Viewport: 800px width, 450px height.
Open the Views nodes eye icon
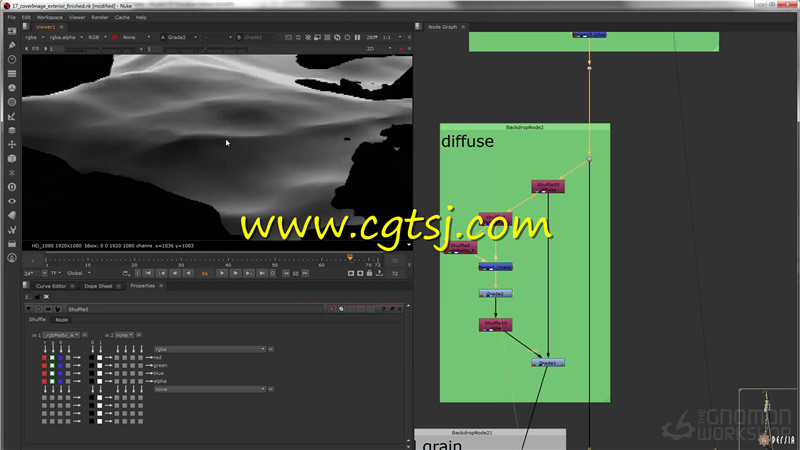tap(12, 201)
